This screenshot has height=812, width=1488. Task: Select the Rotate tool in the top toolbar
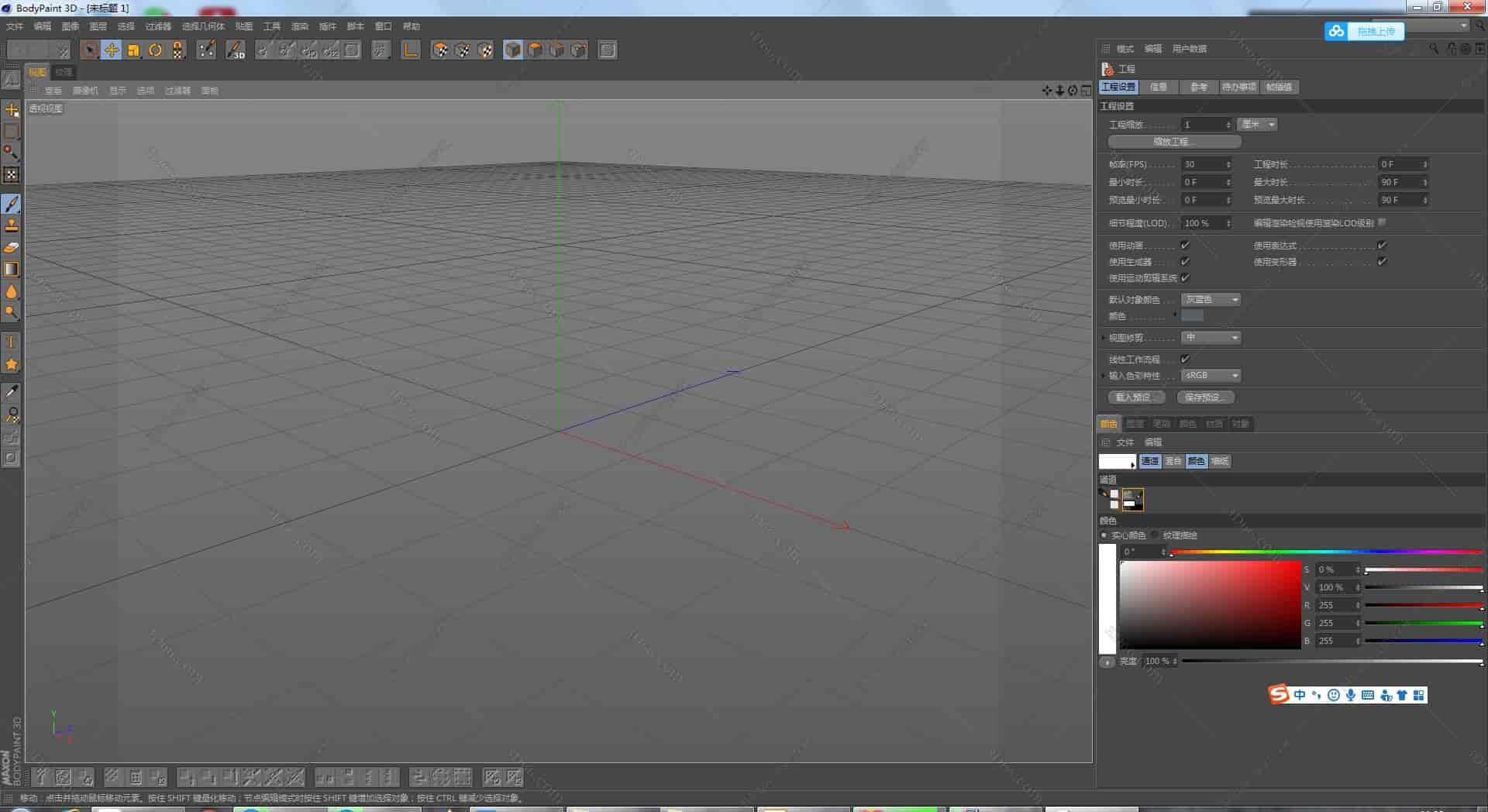[155, 50]
